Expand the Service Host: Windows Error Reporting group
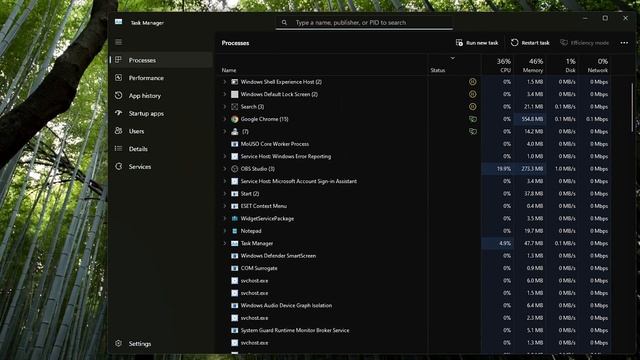 click(x=224, y=156)
